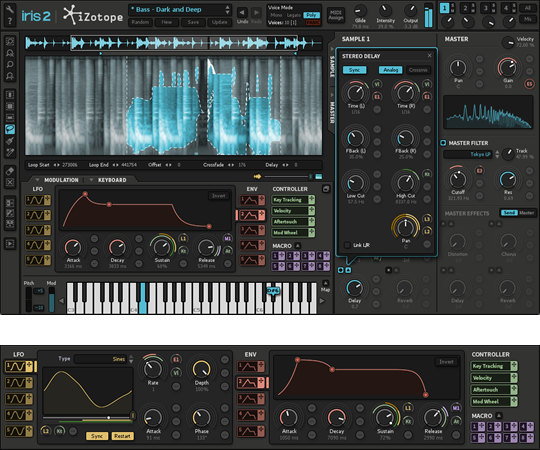The image size is (540, 450).
Task: Click the Random preset button
Action: [x=140, y=22]
